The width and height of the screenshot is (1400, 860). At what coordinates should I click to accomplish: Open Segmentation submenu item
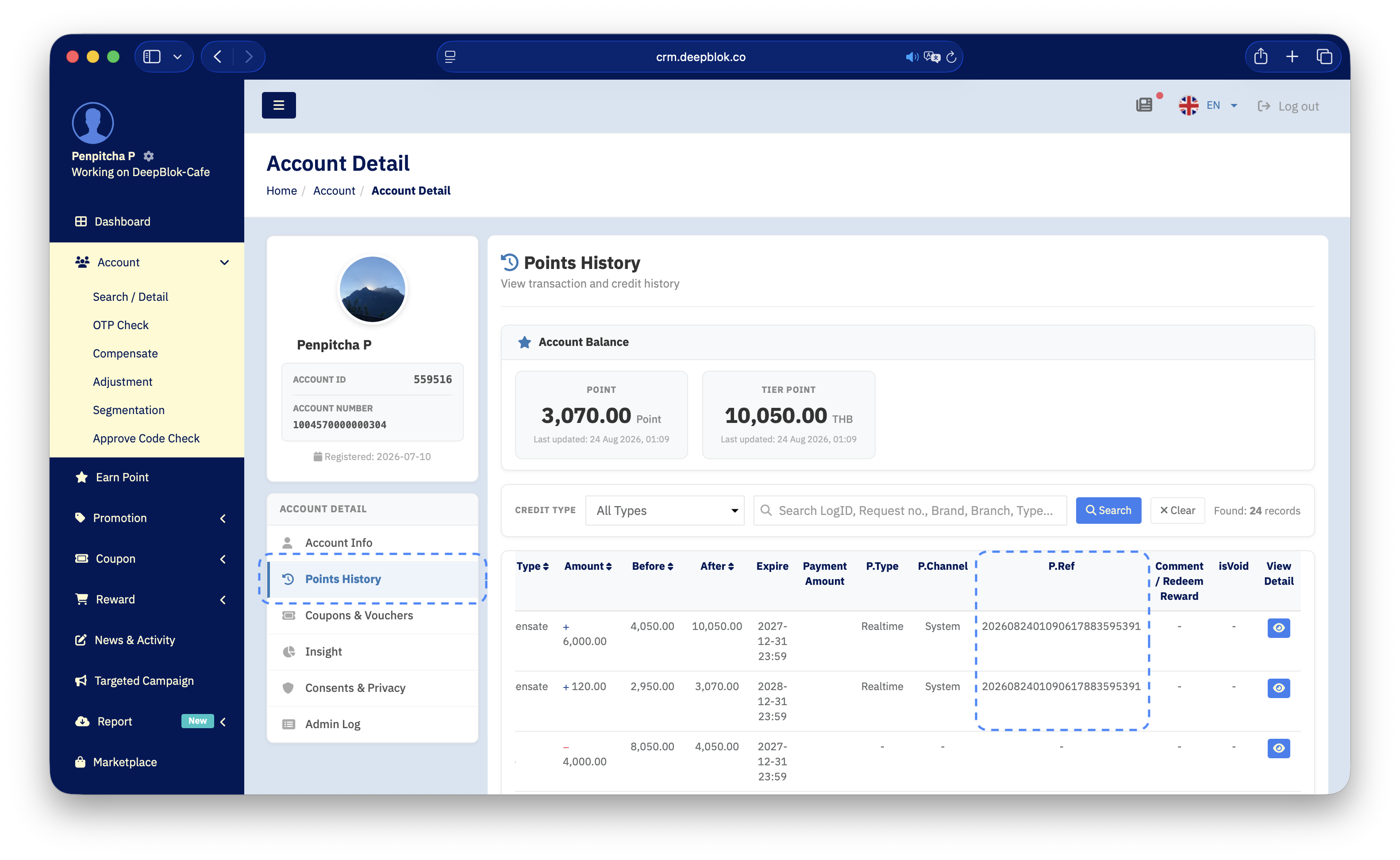pos(129,410)
